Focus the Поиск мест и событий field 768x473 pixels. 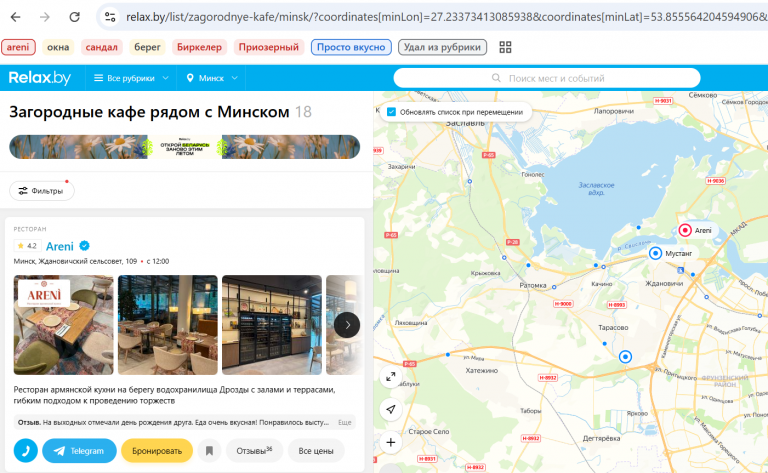547,78
